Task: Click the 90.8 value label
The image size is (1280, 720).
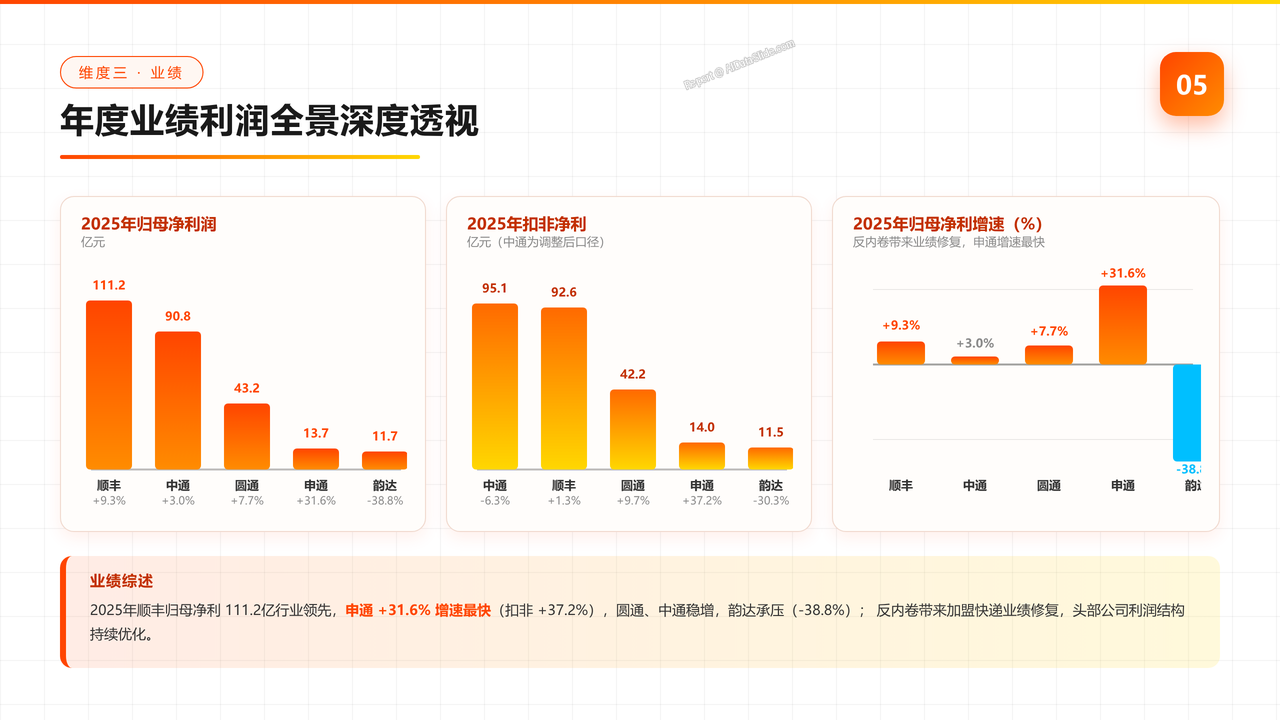Action: (x=178, y=316)
